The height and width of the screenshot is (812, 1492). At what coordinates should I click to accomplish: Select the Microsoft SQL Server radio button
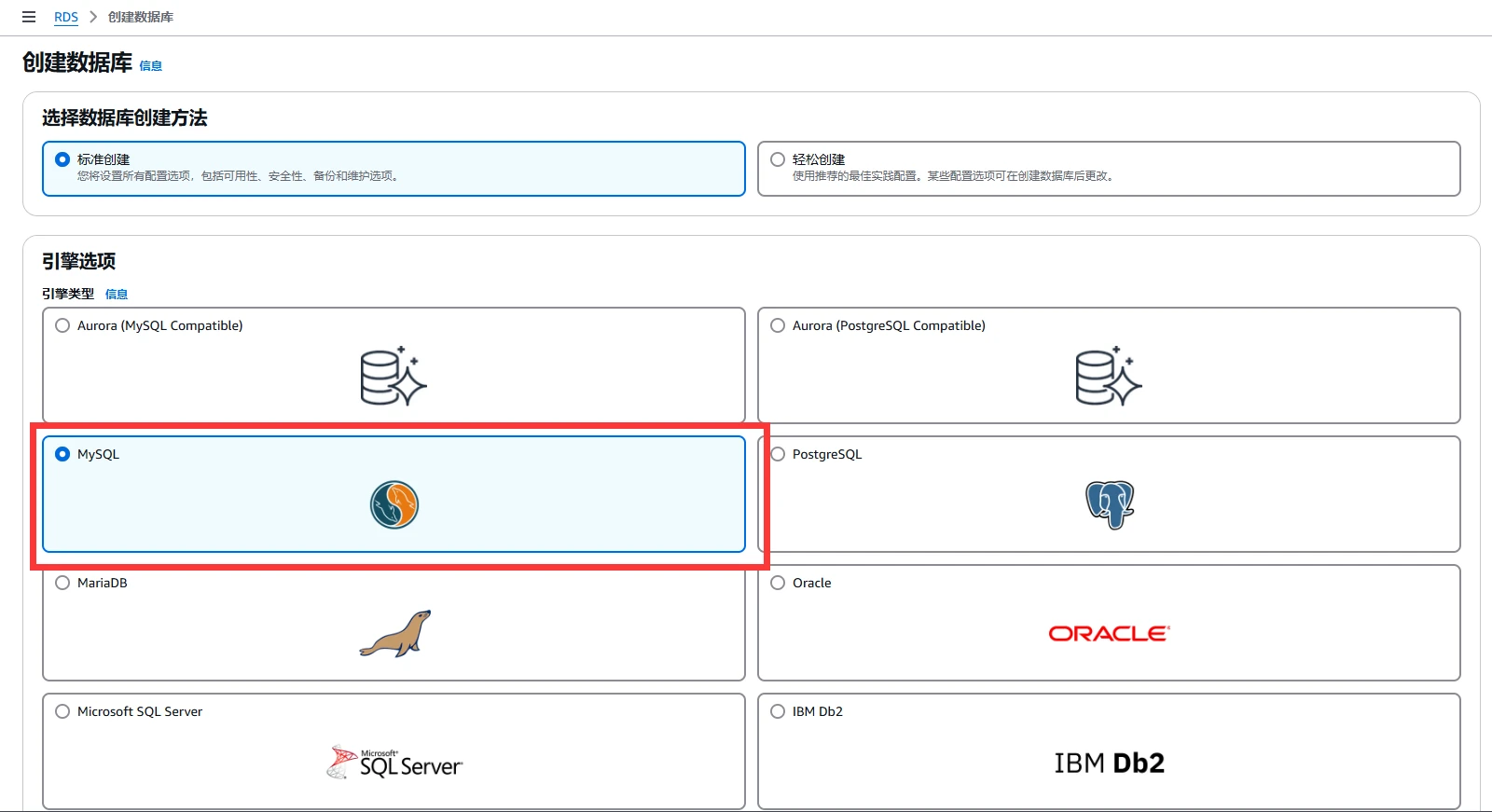coord(62,711)
